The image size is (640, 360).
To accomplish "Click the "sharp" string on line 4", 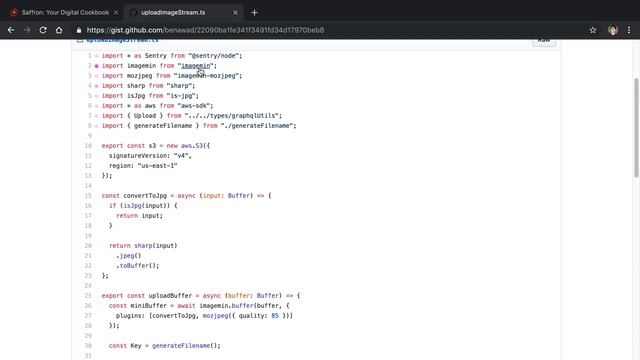I will coord(179,86).
